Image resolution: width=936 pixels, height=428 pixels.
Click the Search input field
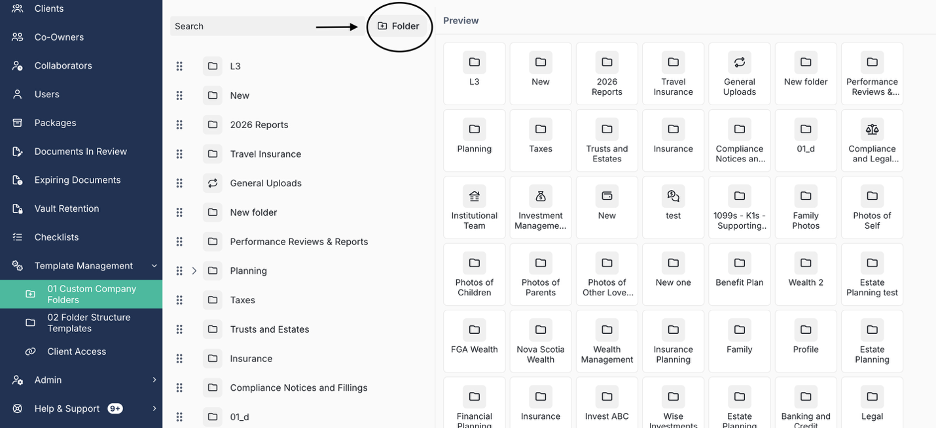(267, 26)
